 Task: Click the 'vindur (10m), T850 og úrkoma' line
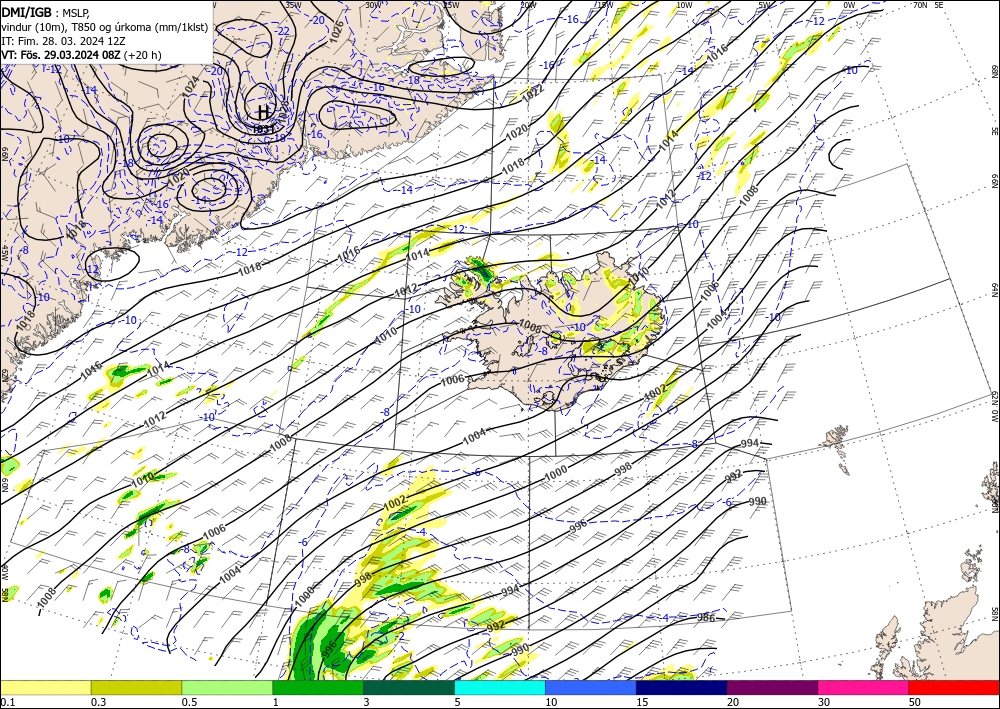[x=105, y=27]
